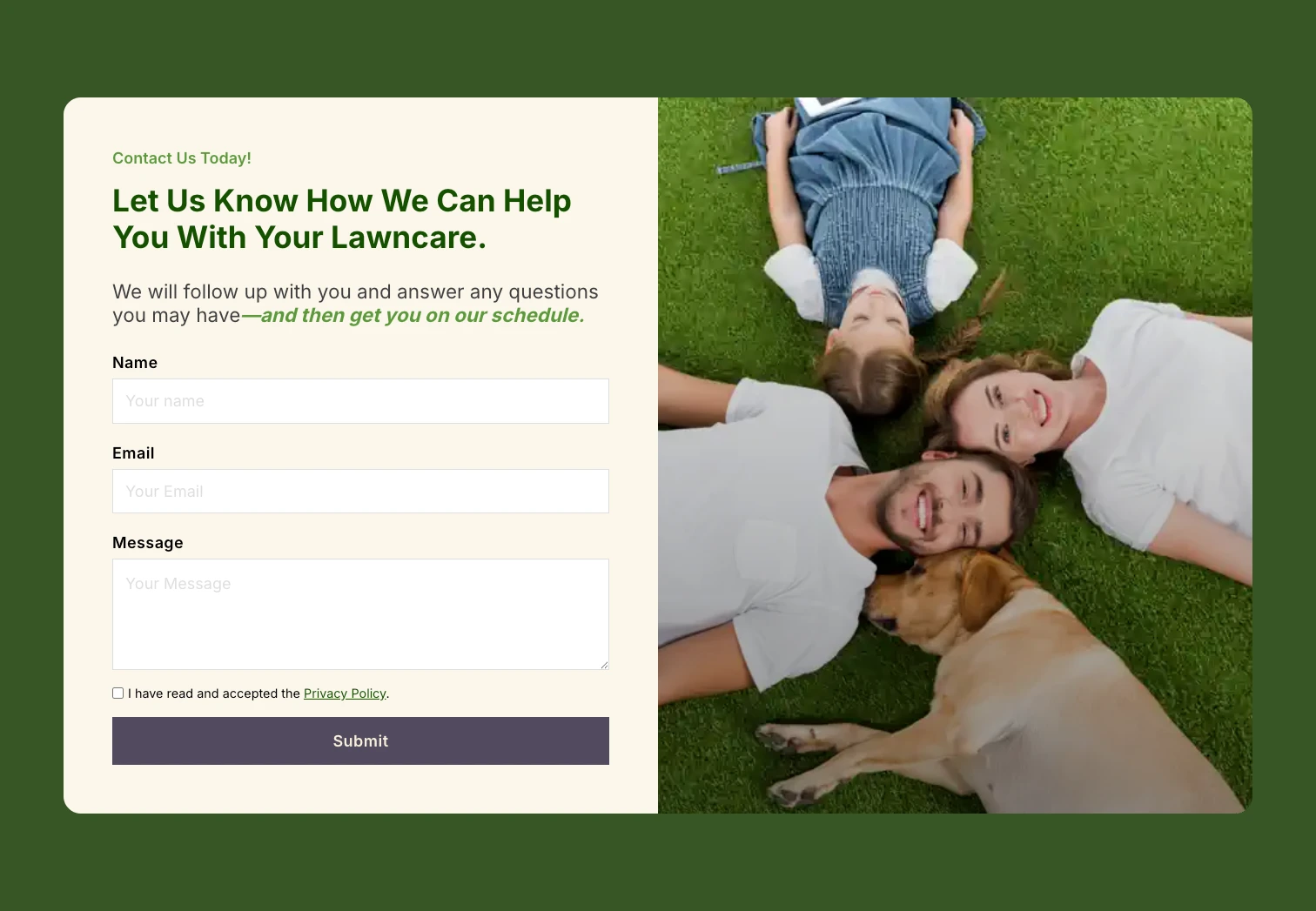Image resolution: width=1316 pixels, height=911 pixels.
Task: Click the Email field label
Action: [x=133, y=453]
